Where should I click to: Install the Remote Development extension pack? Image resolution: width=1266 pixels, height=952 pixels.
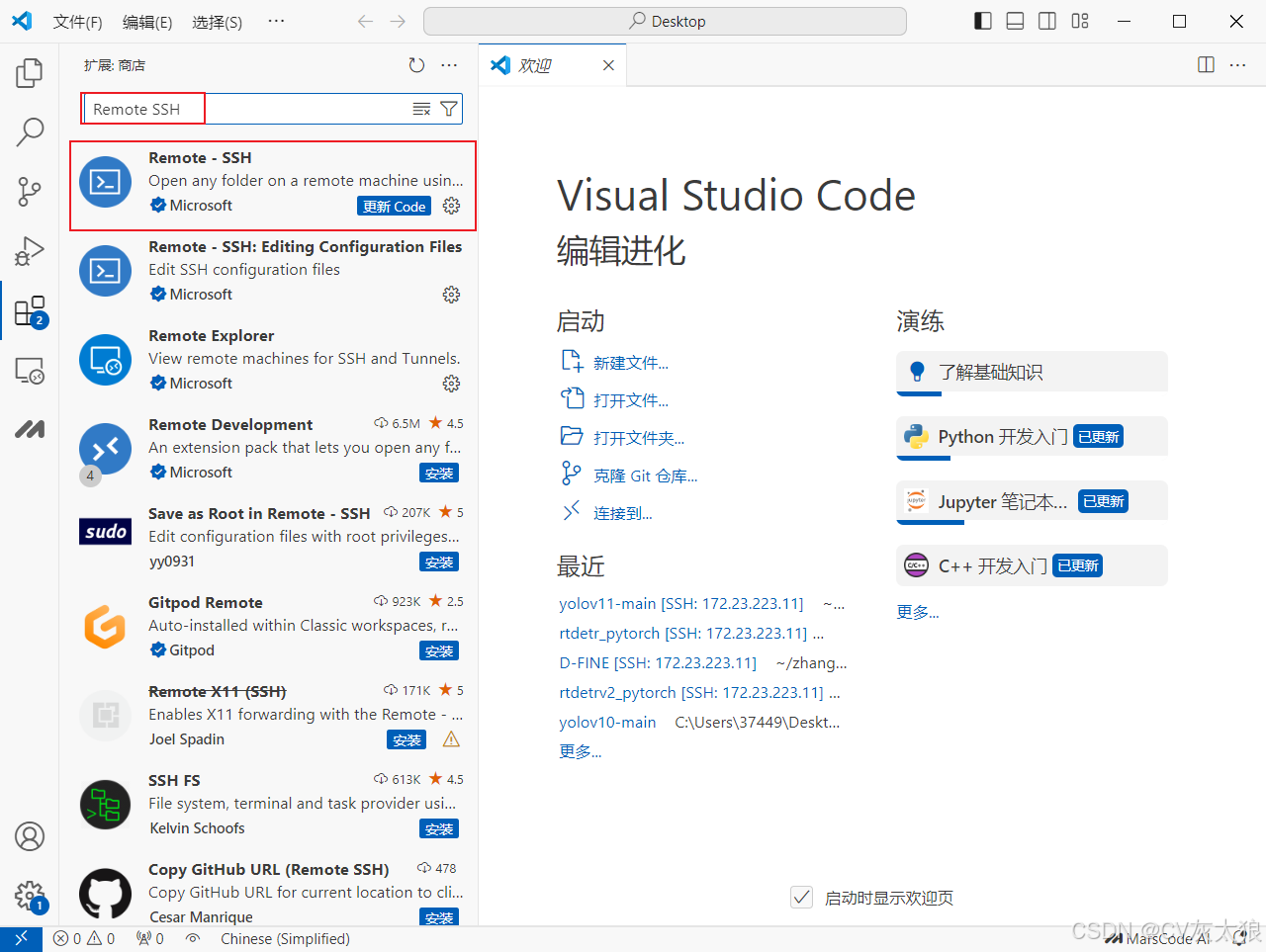[x=439, y=474]
